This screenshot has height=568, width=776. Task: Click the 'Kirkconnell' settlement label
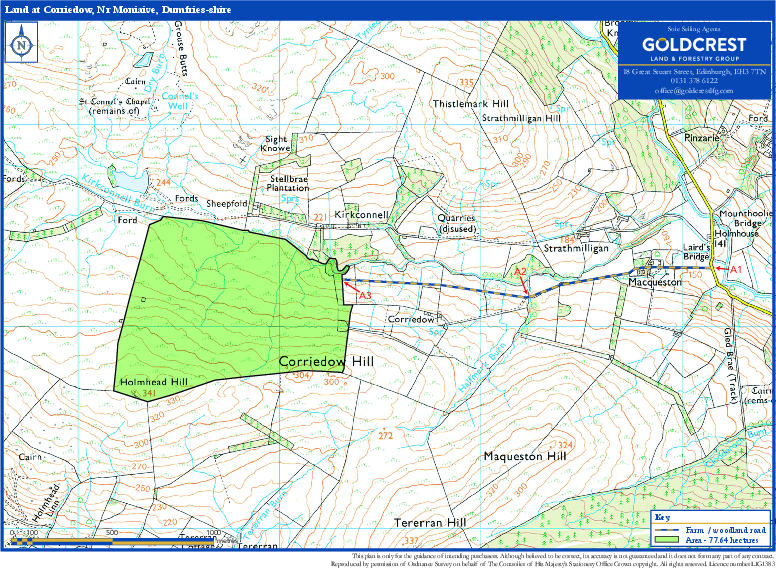pyautogui.click(x=361, y=215)
